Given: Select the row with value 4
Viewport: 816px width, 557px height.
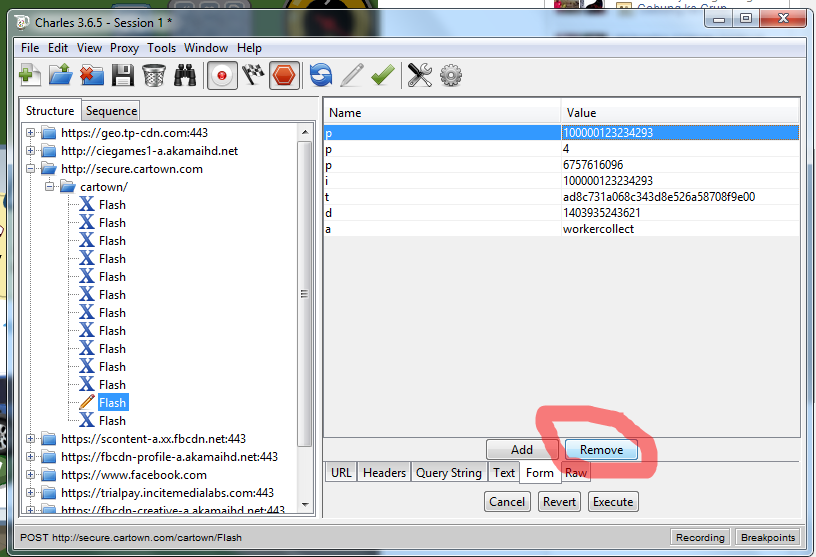Looking at the screenshot, I should coord(562,149).
